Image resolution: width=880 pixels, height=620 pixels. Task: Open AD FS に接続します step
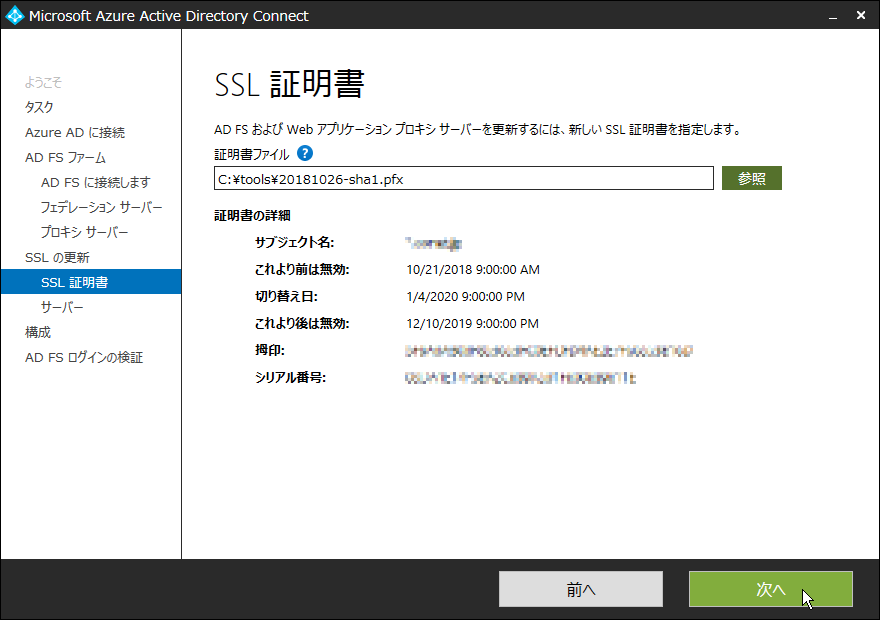tap(95, 182)
